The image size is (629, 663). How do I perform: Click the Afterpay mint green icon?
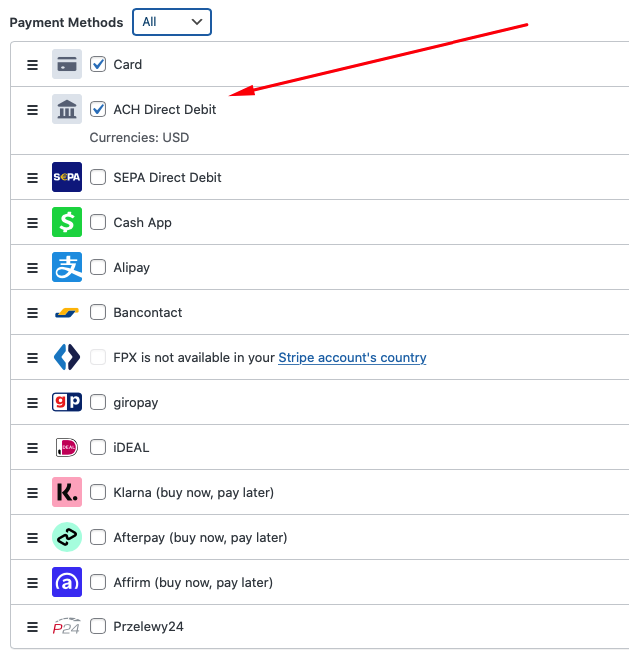pos(67,537)
